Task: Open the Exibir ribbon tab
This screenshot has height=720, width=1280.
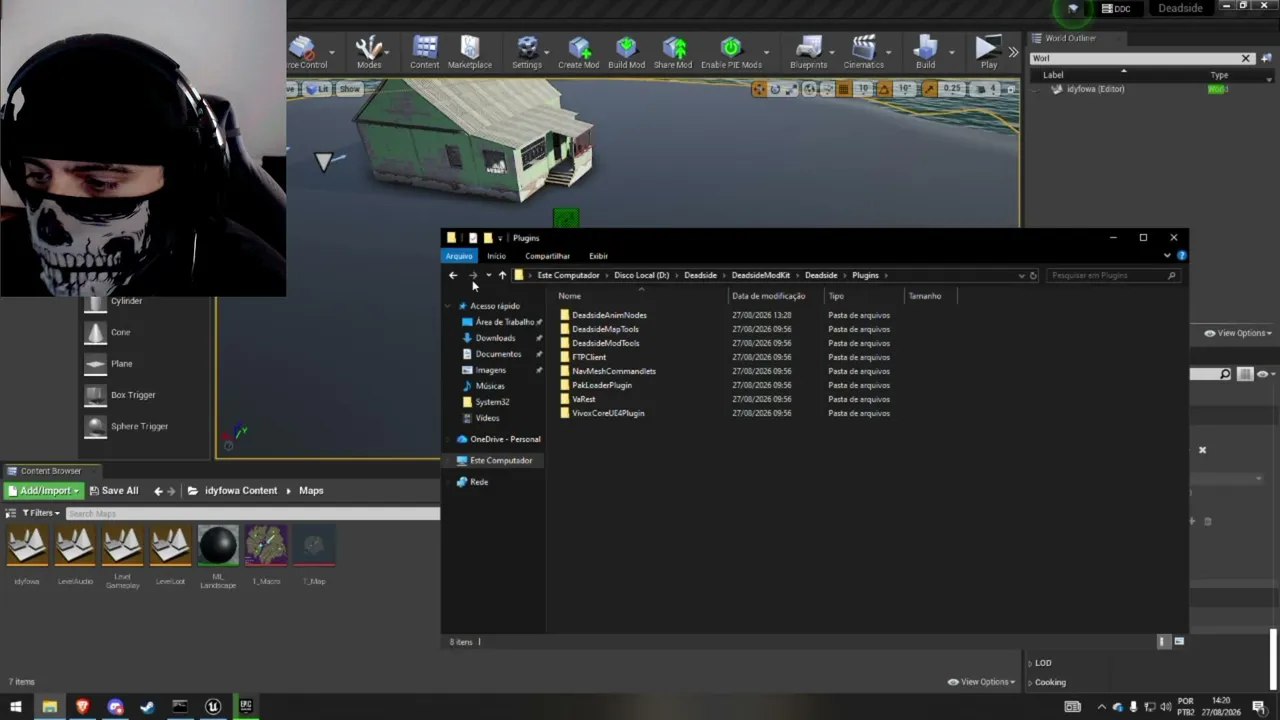Action: pyautogui.click(x=598, y=256)
